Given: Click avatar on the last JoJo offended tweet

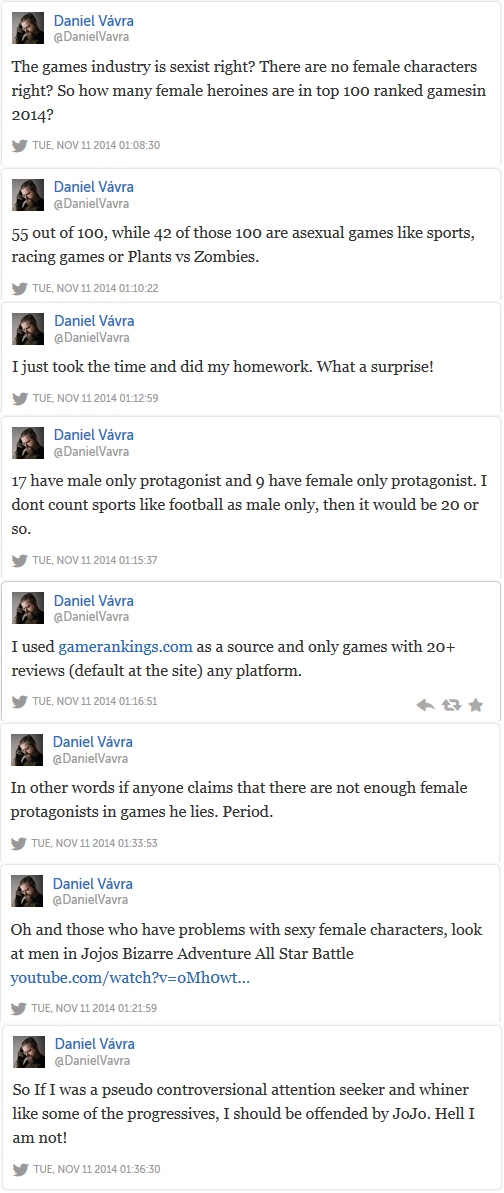Looking at the screenshot, I should [x=29, y=1051].
